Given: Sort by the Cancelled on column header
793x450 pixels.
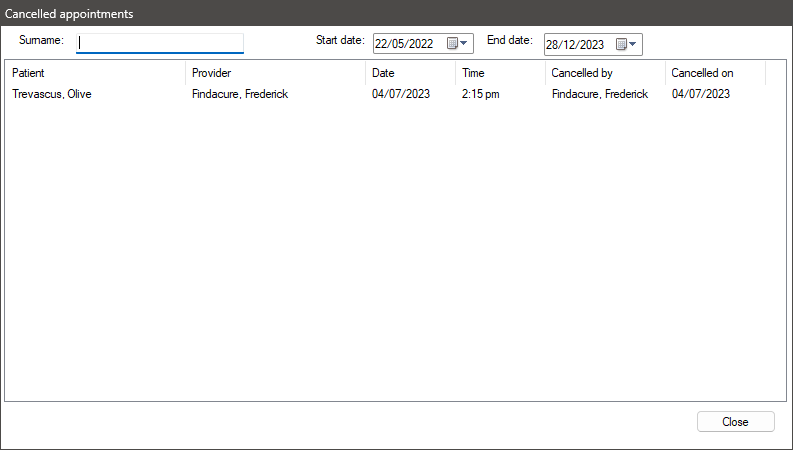Looking at the screenshot, I should [x=716, y=73].
